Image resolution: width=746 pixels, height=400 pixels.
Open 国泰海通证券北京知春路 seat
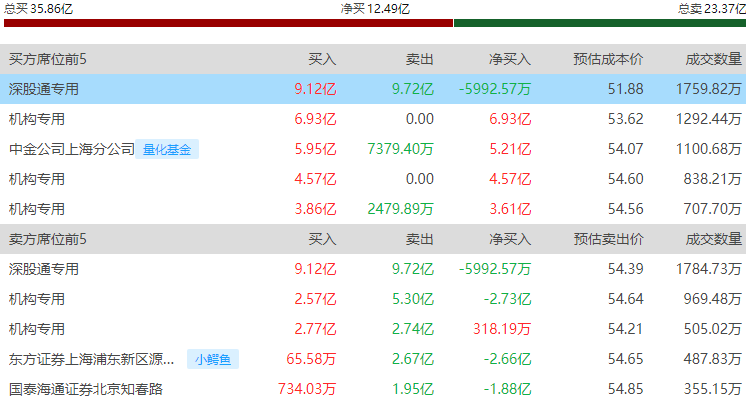[86, 389]
